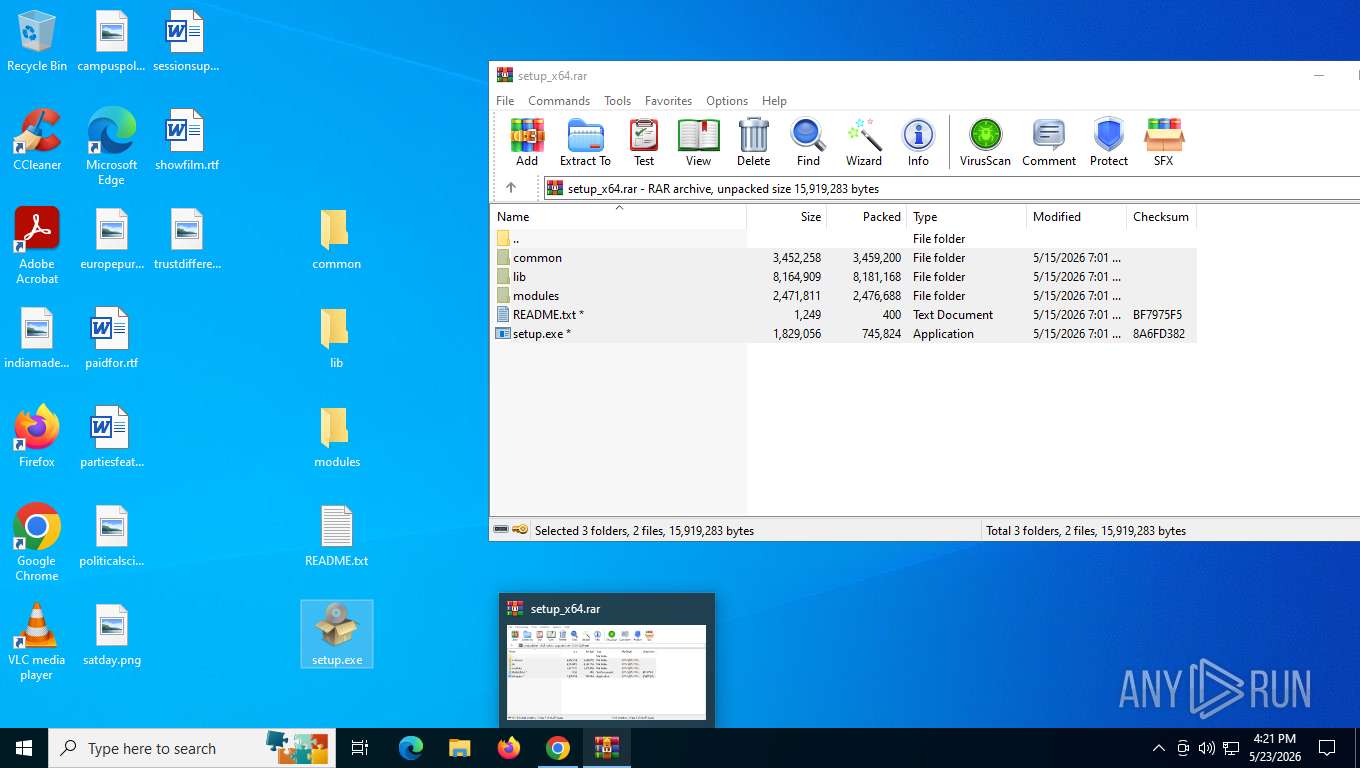Click the taskbar search box
Viewport: 1360px width, 768px height.
point(190,748)
